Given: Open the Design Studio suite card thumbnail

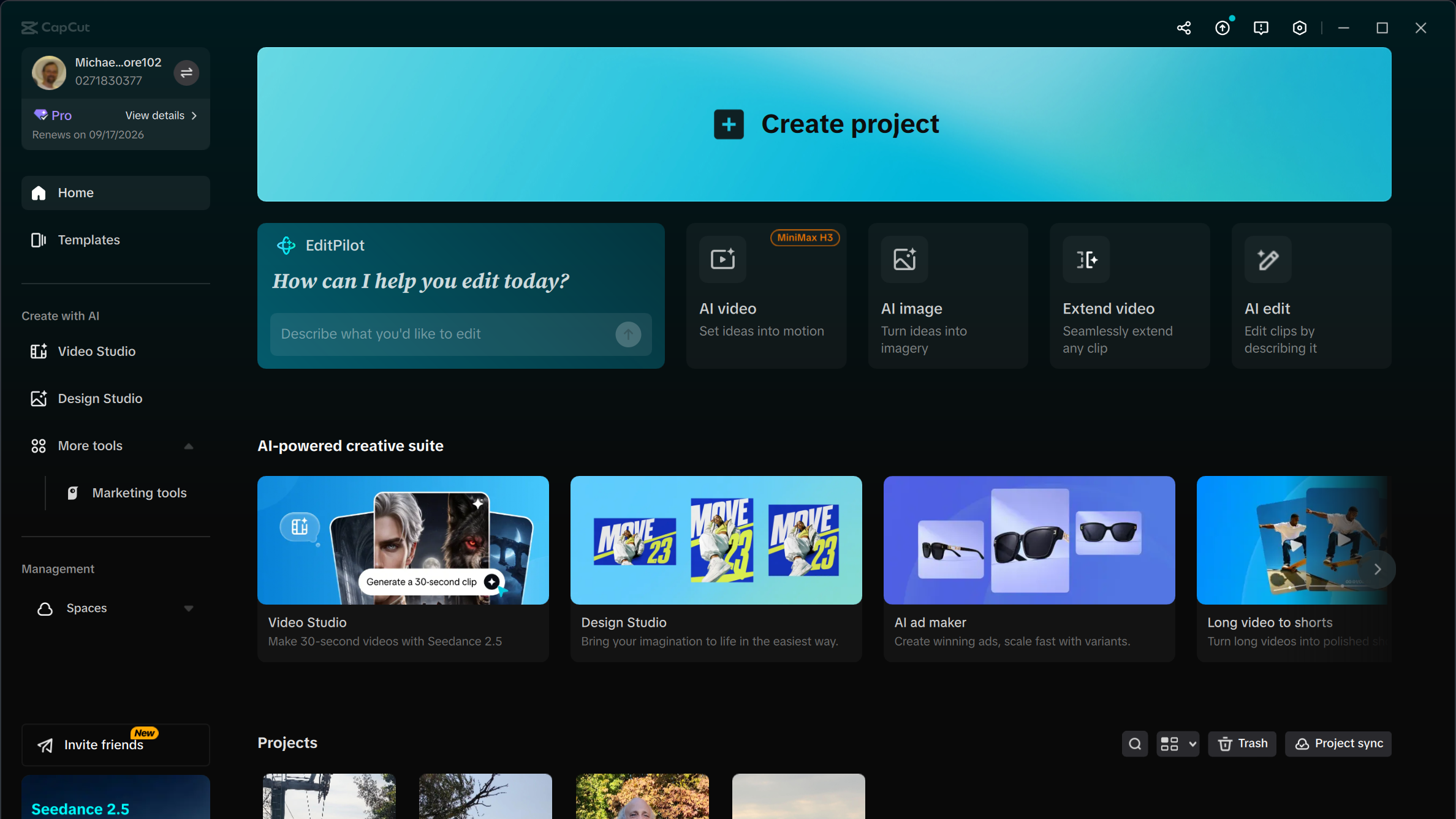Looking at the screenshot, I should [716, 540].
